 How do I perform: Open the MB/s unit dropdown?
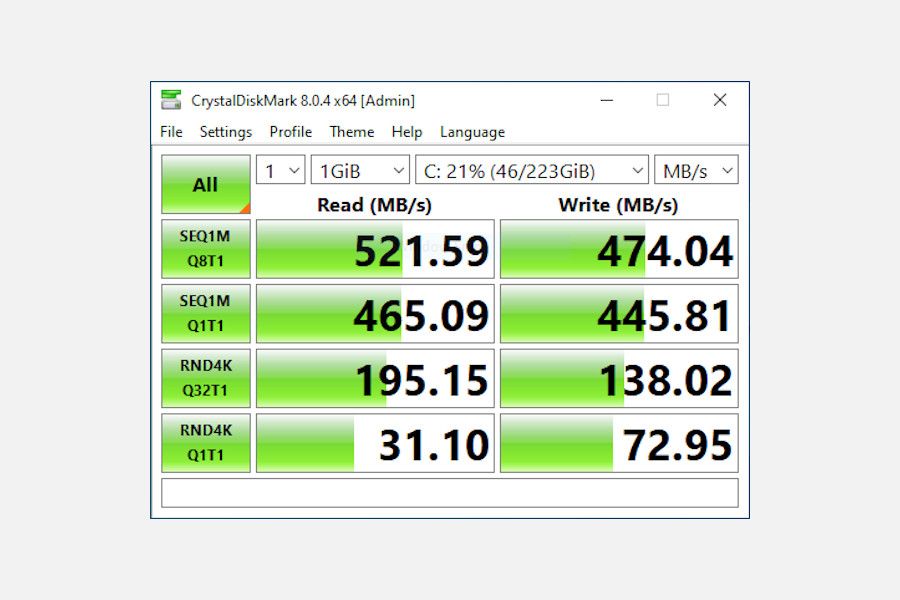696,170
